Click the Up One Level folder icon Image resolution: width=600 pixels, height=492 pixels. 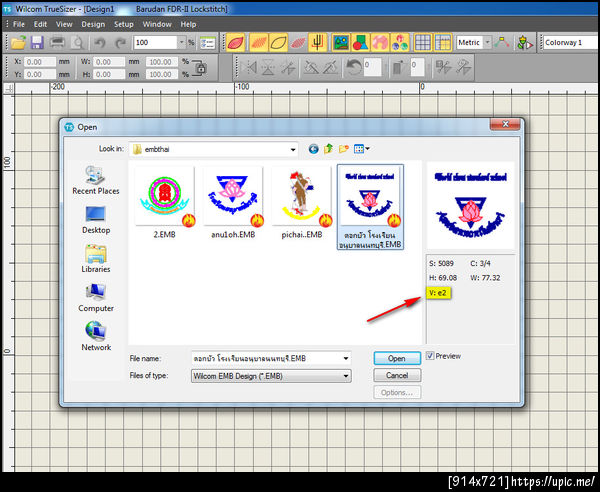[x=328, y=149]
